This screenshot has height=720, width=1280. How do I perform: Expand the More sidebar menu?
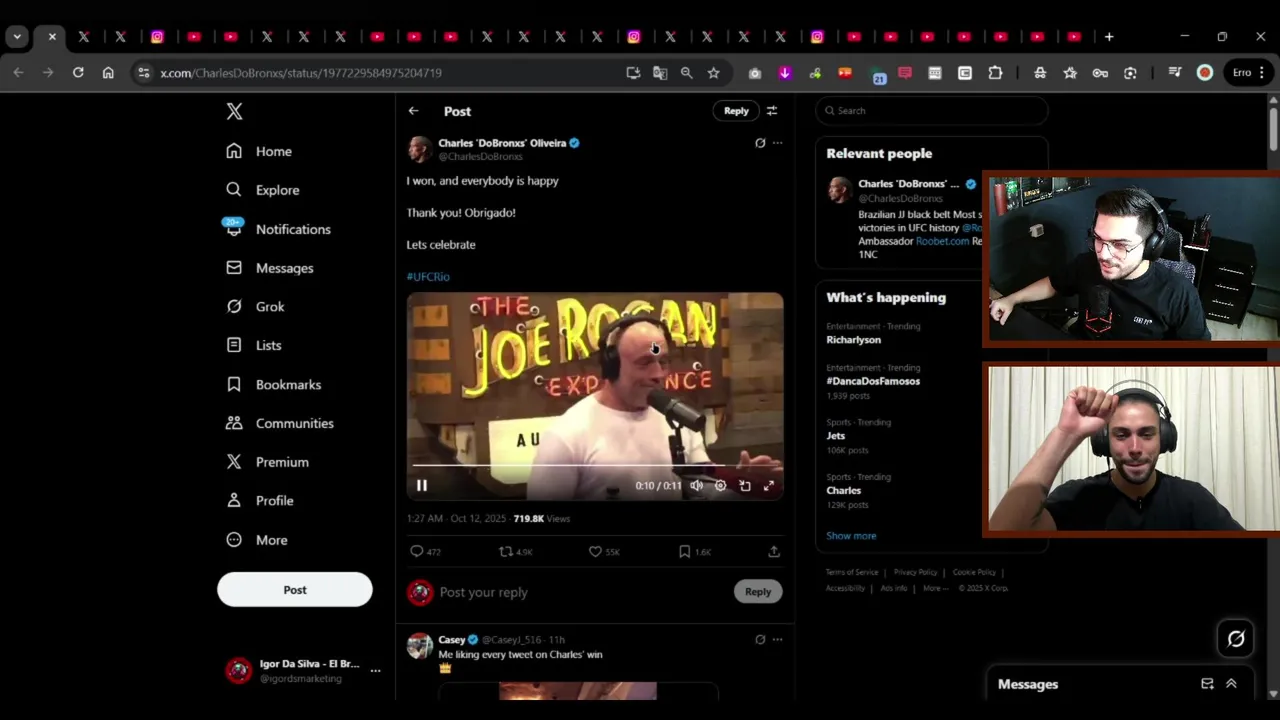point(256,540)
